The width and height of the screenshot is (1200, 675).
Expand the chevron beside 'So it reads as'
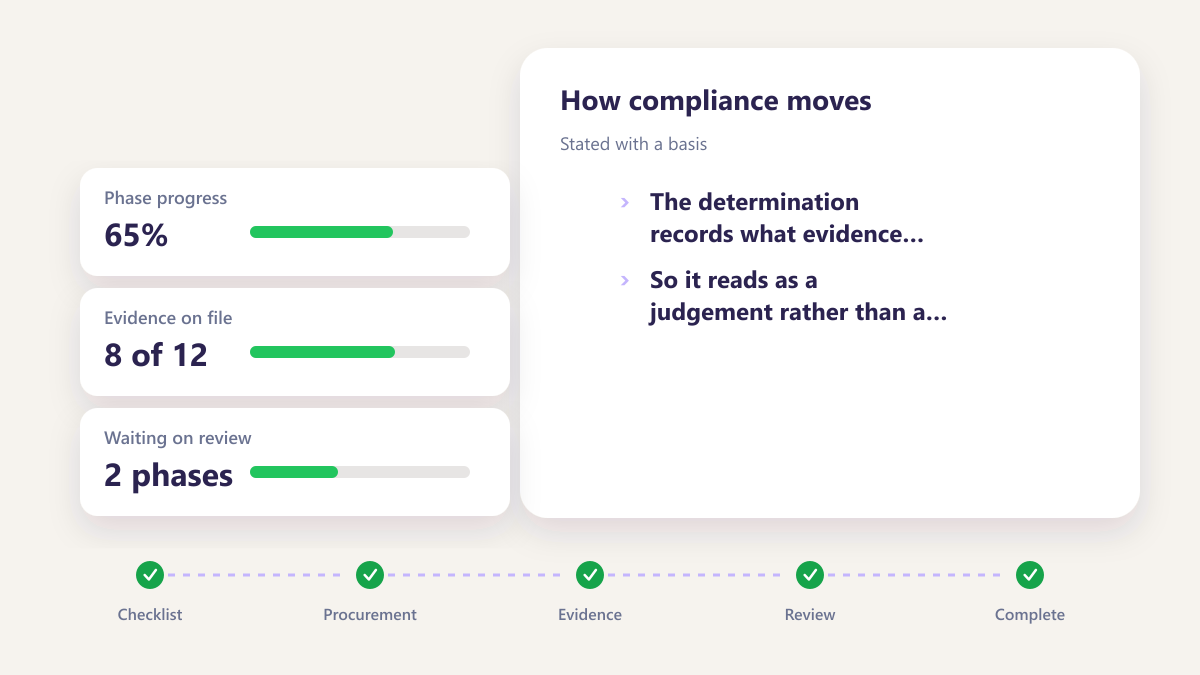click(625, 281)
